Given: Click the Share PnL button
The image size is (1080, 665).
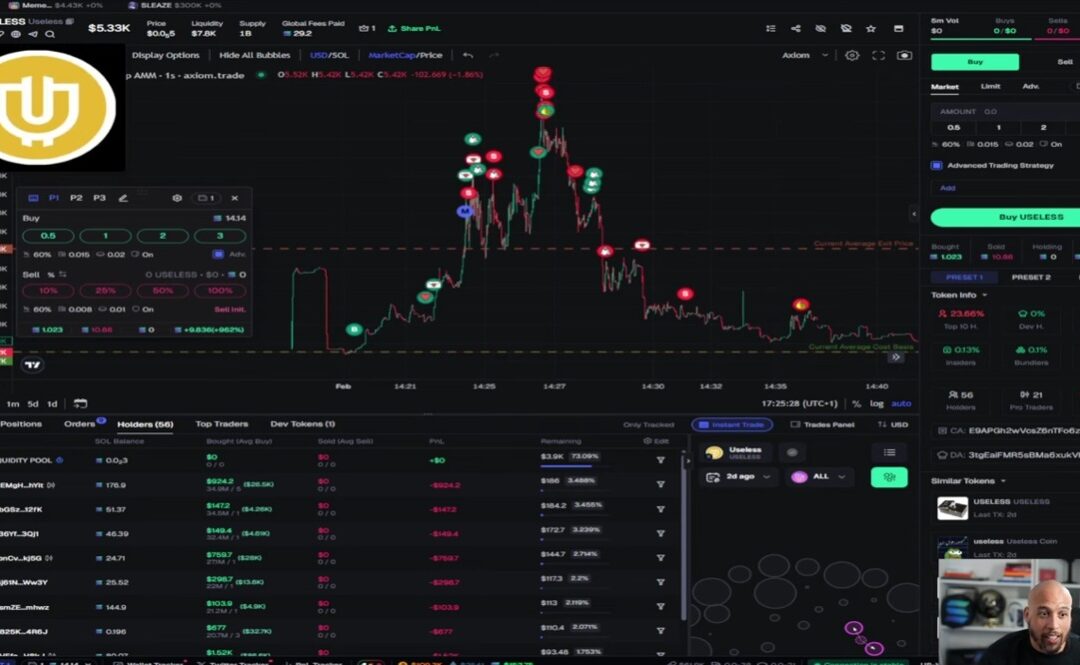Looking at the screenshot, I should tap(414, 28).
